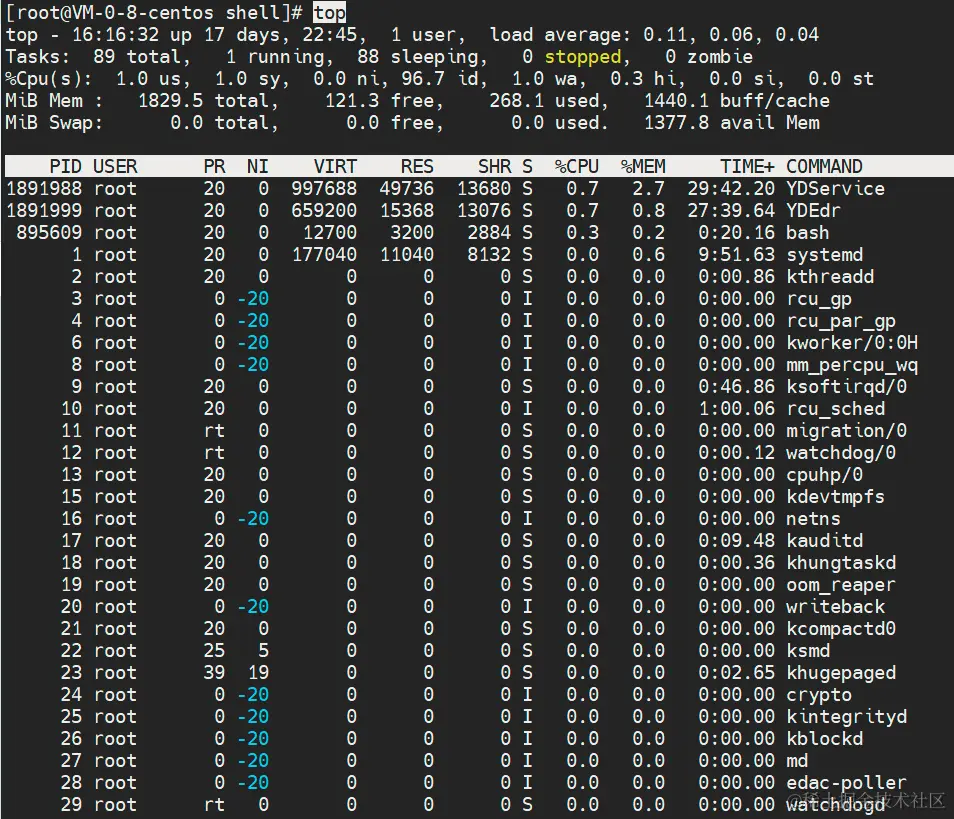Click rcu_sched process name
The width and height of the screenshot is (954, 819).
pos(835,408)
